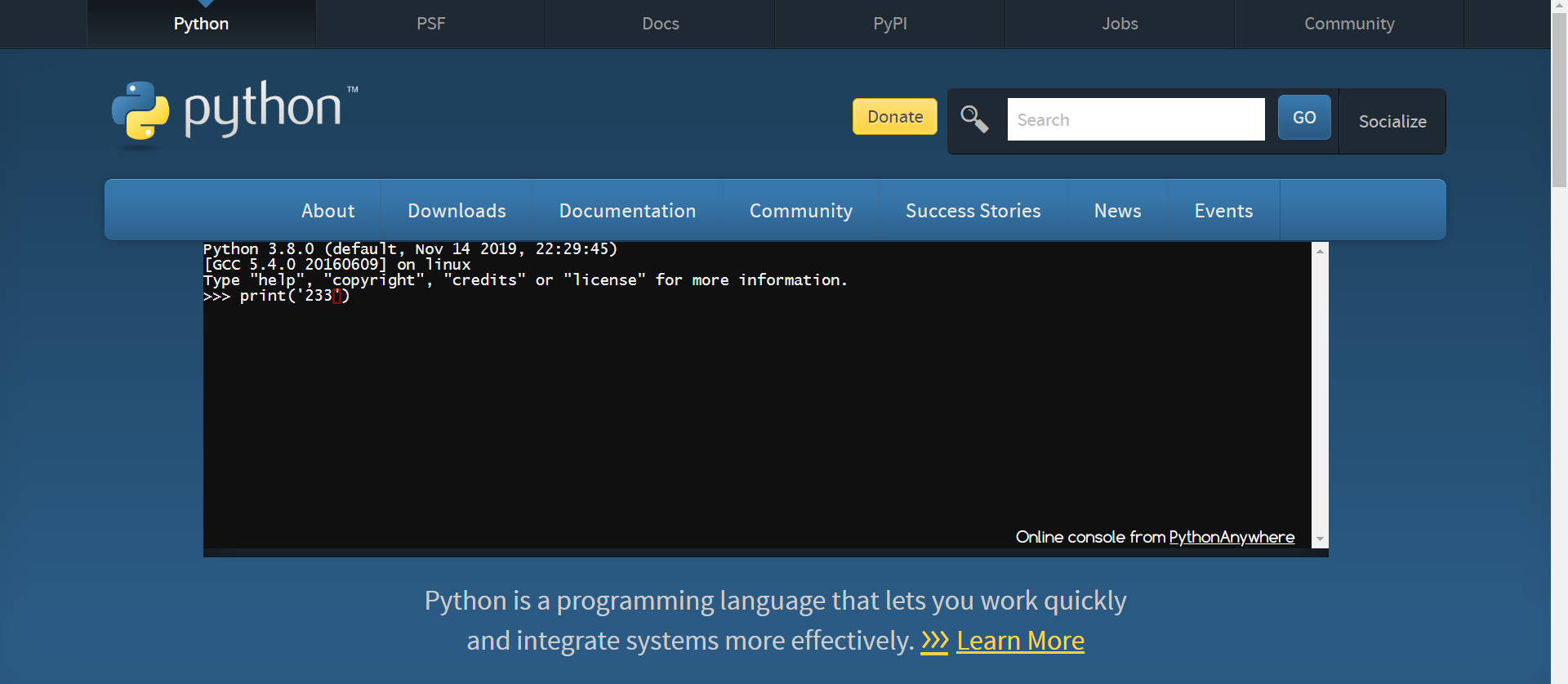Open the Success Stories menu
This screenshot has height=684, width=1568.
(x=973, y=211)
